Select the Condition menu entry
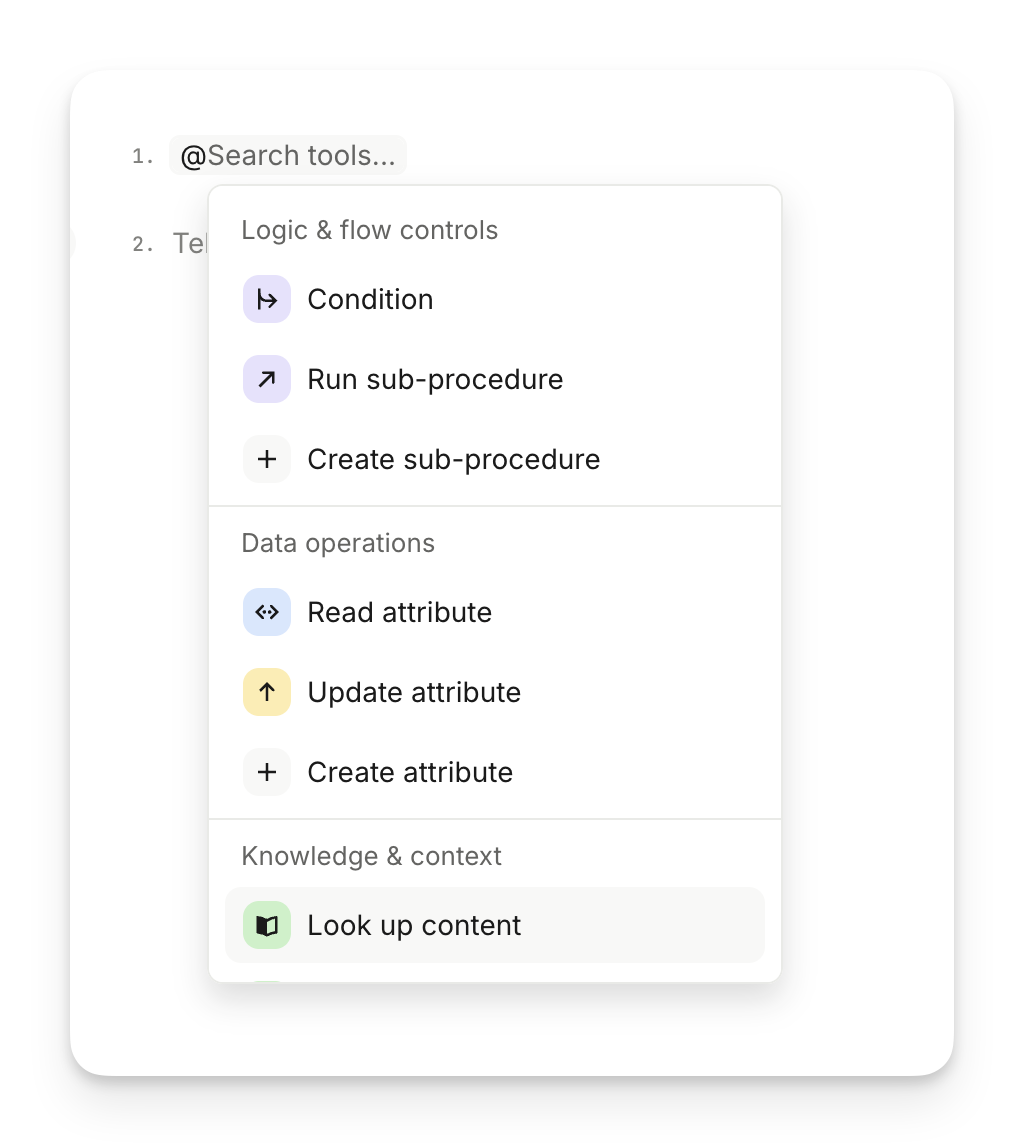Viewport: 1024px width, 1146px height. point(370,299)
